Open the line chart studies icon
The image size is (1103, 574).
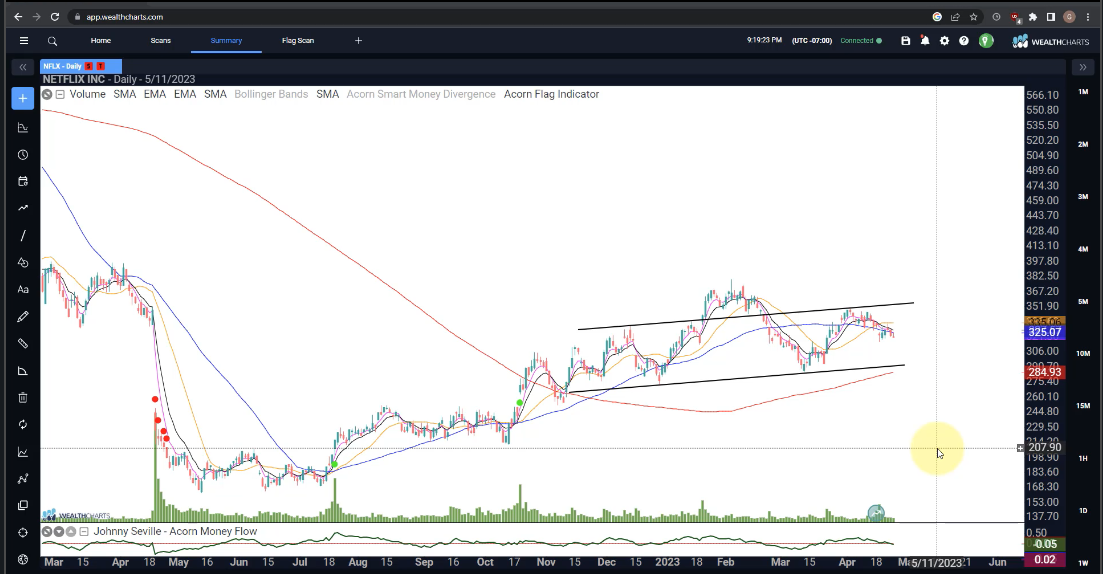(x=23, y=452)
